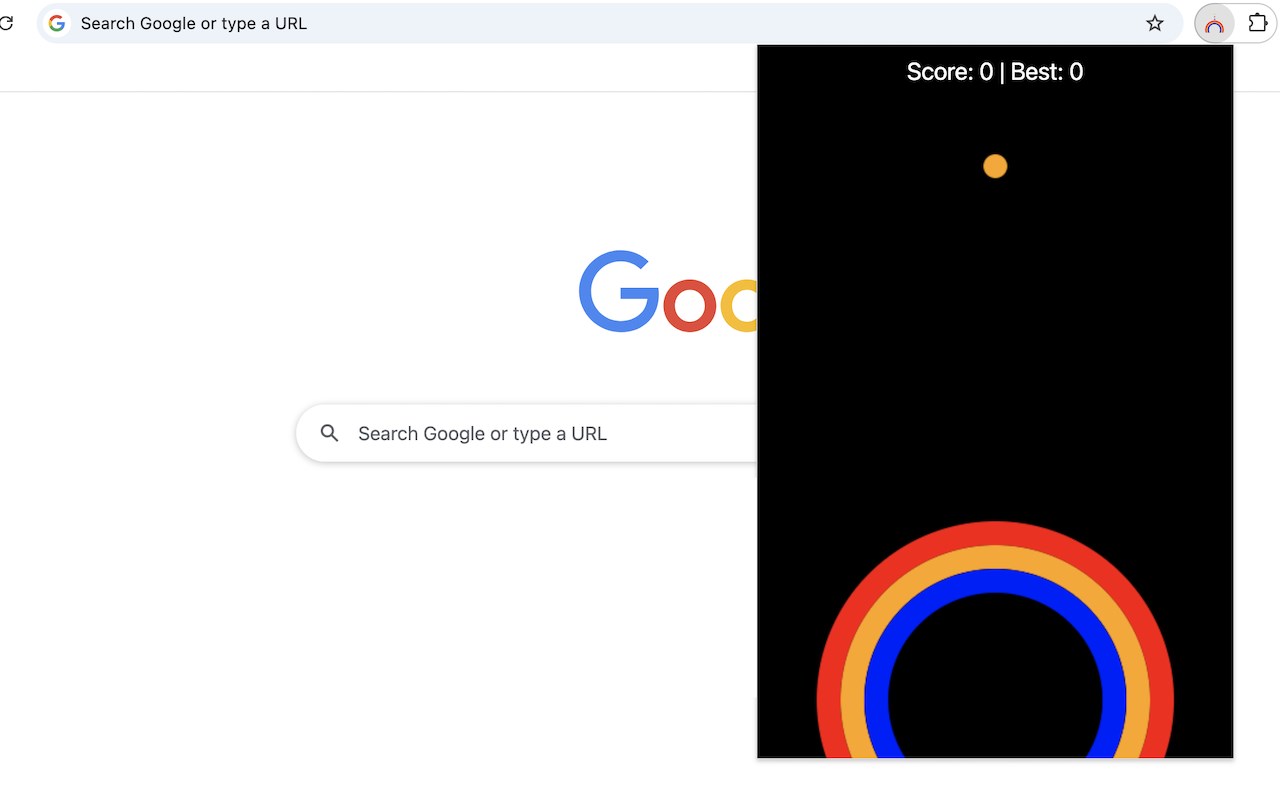Click the reload page icon
This screenshot has width=1280, height=800.
point(5,23)
